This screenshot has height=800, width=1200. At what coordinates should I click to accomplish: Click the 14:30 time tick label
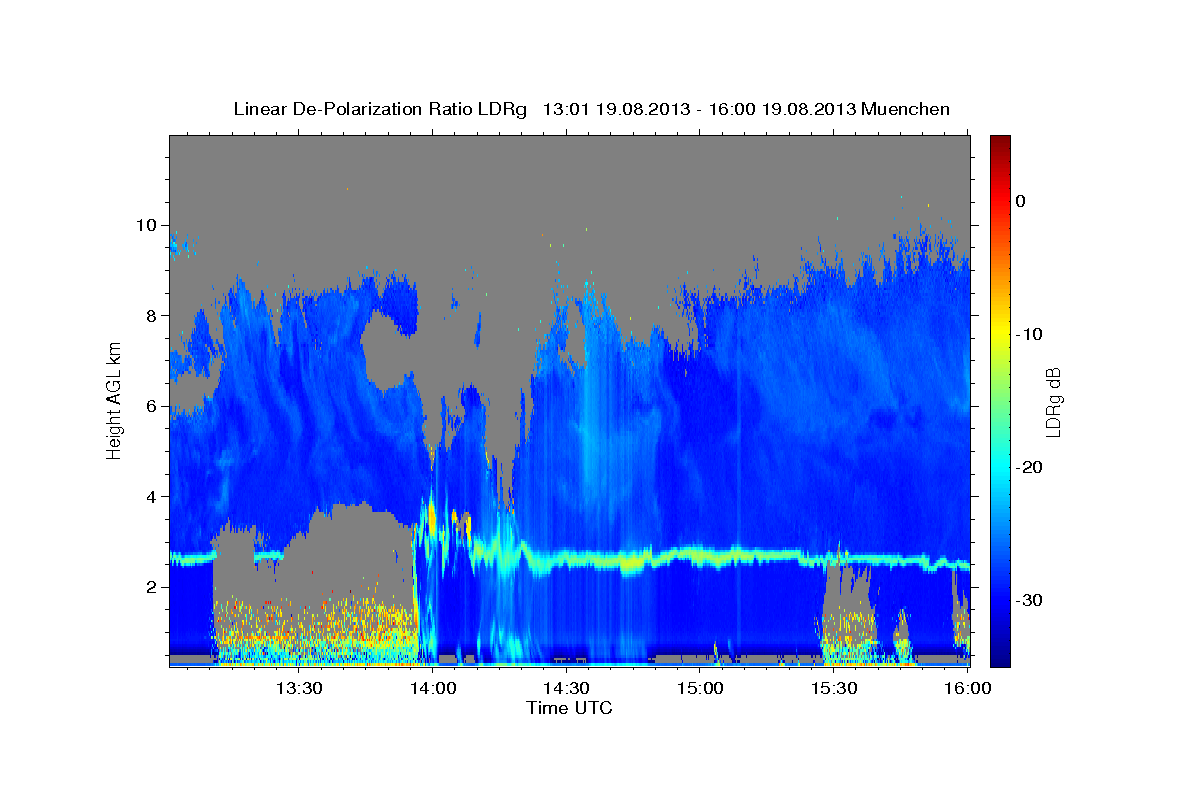[566, 688]
